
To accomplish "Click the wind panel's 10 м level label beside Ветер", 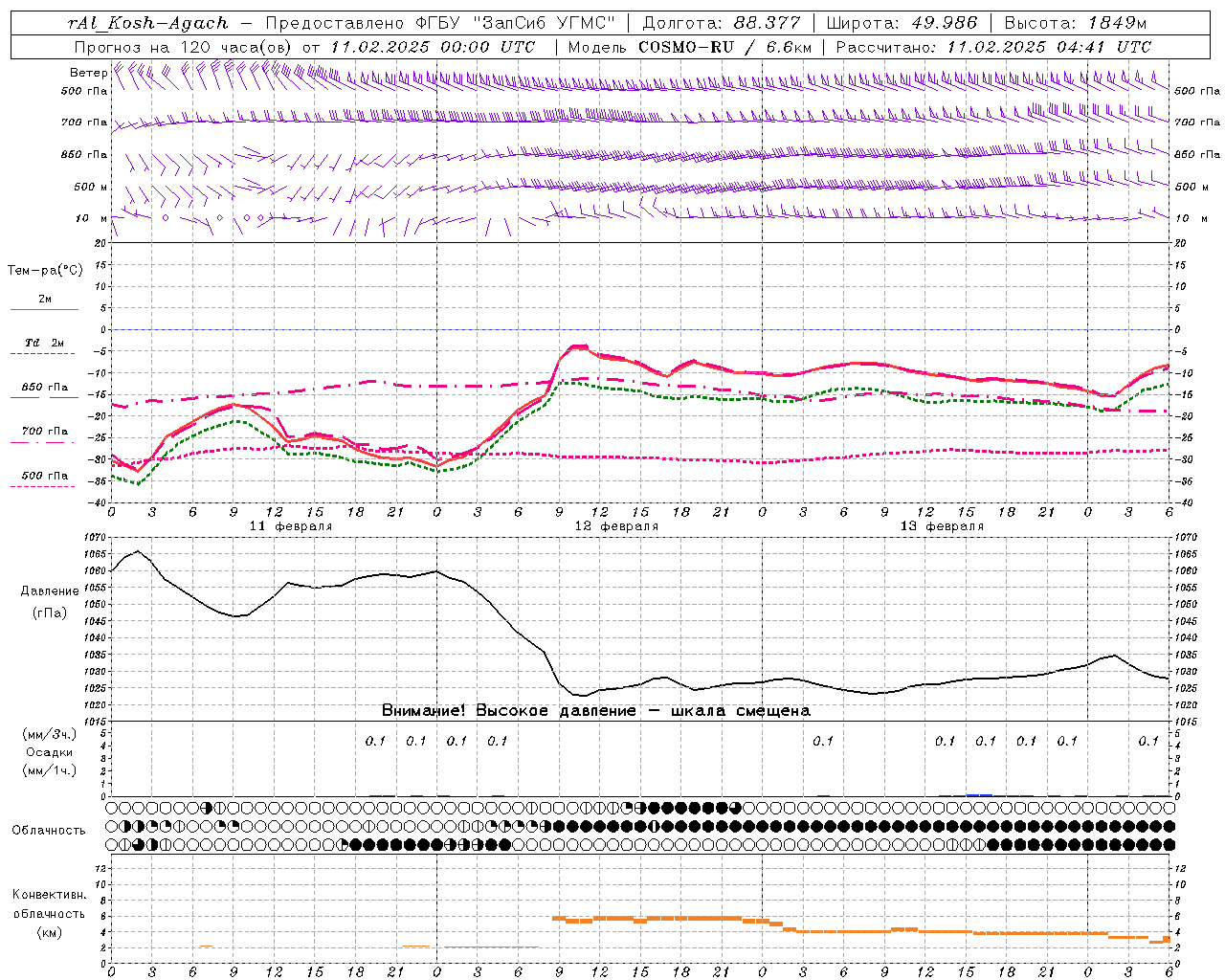I will coord(92,218).
